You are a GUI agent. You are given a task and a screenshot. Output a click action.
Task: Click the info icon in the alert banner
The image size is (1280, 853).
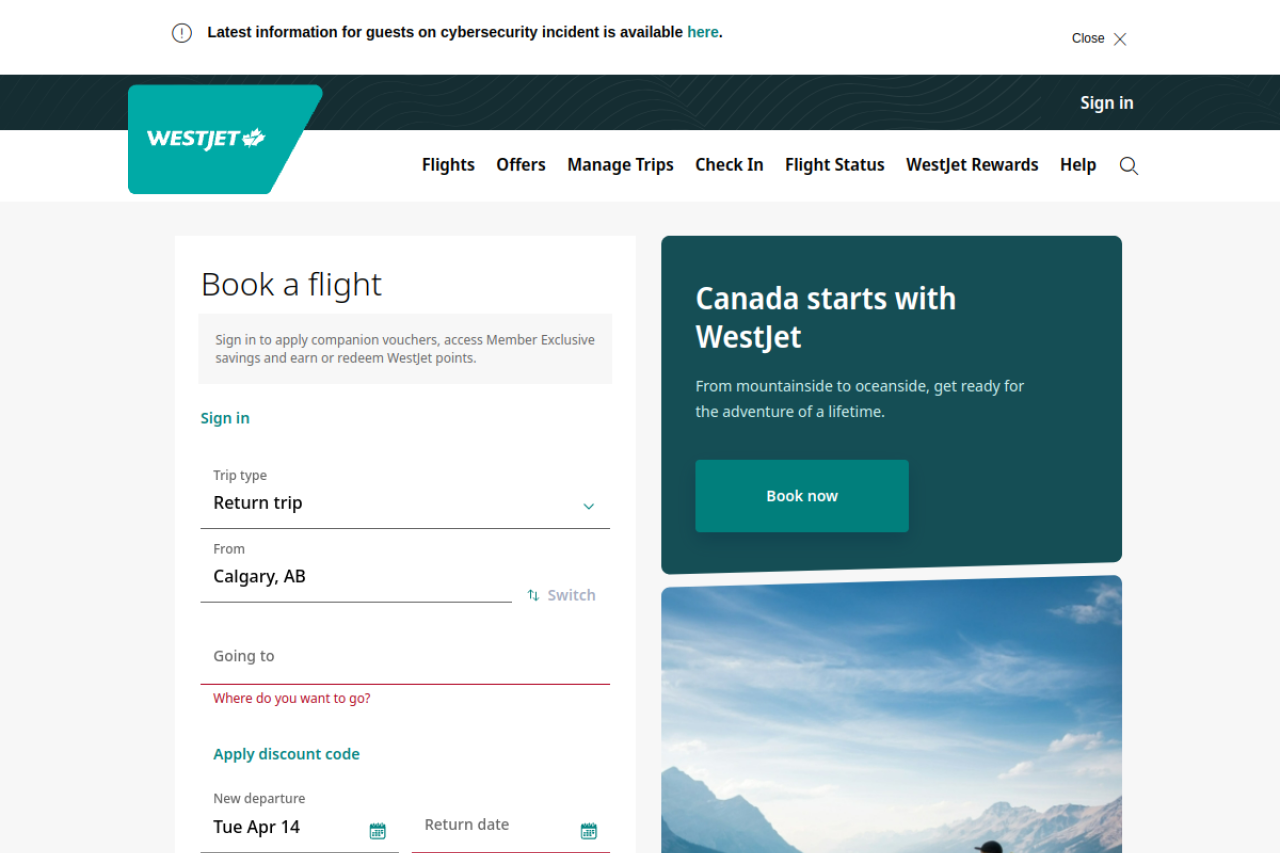pyautogui.click(x=182, y=33)
